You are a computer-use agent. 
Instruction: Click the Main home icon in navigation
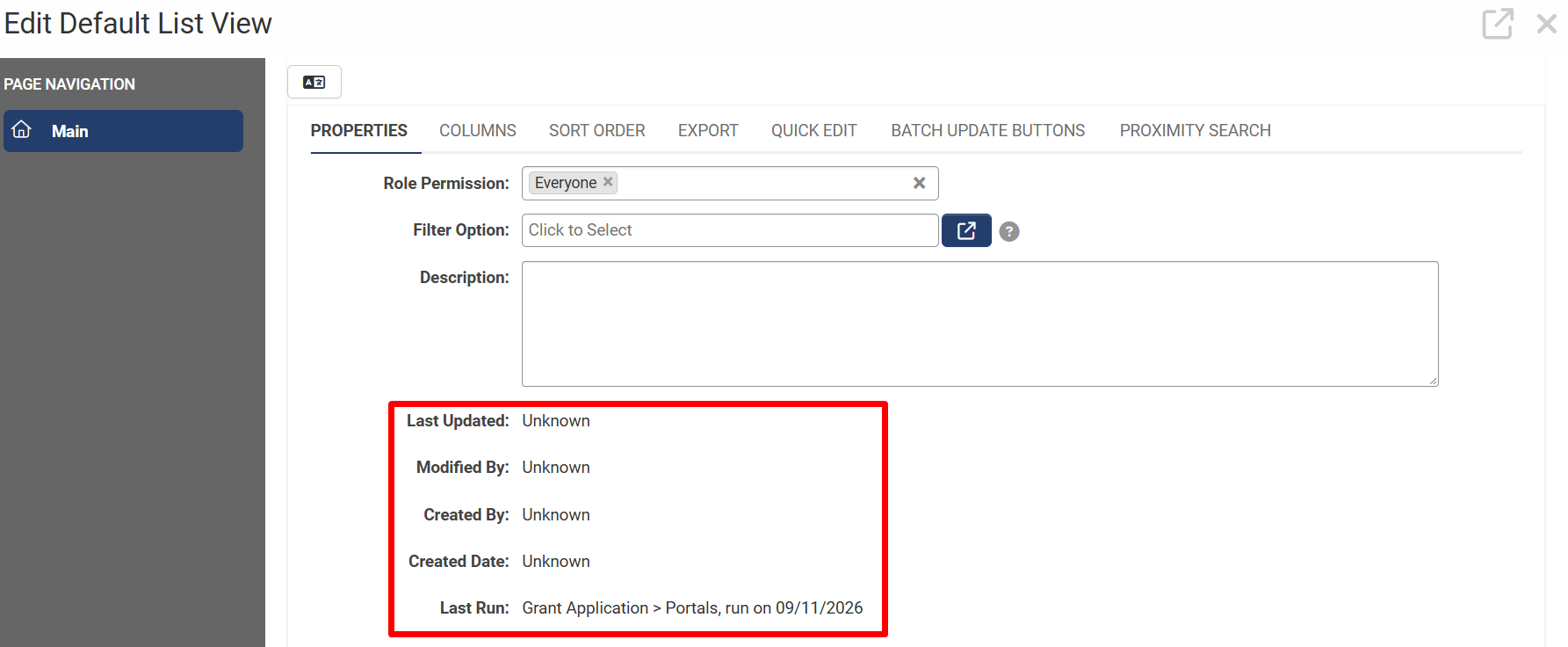(22, 130)
